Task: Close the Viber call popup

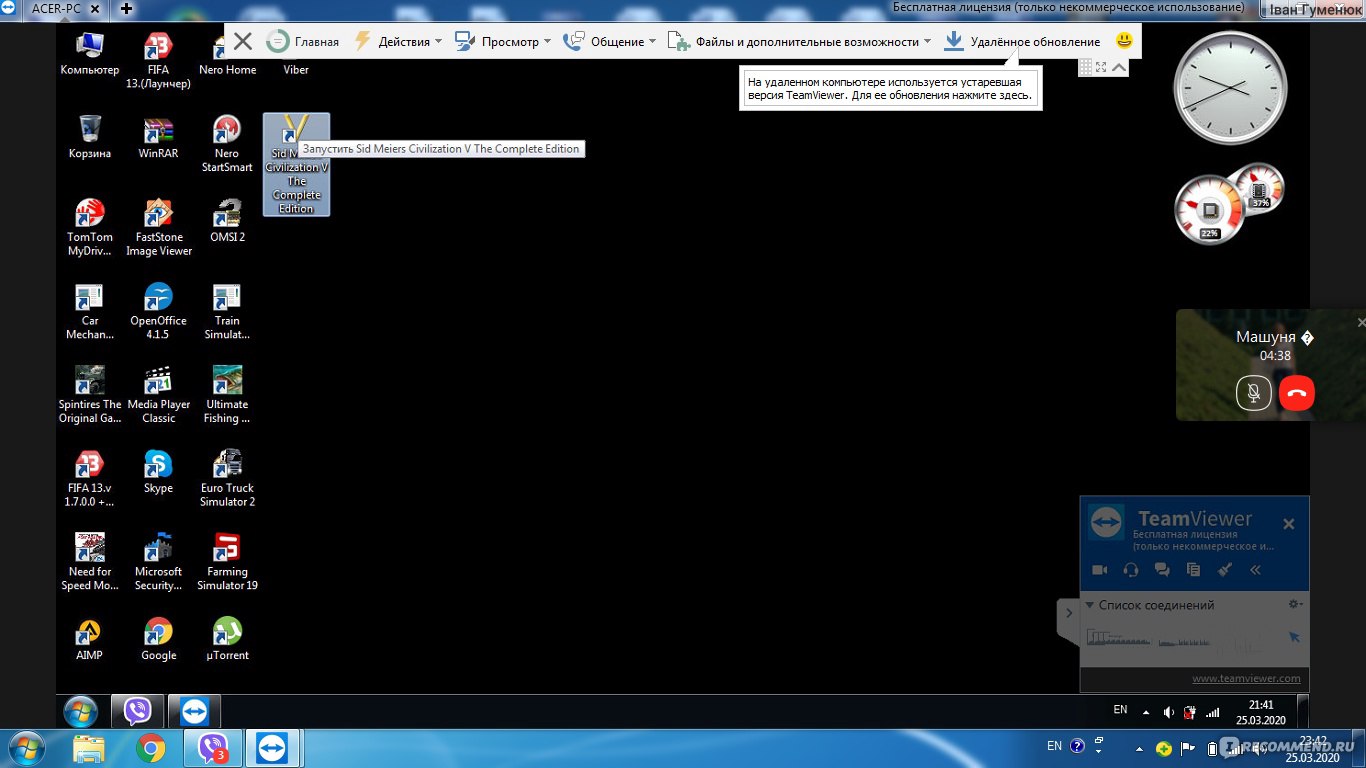Action: point(1360,322)
